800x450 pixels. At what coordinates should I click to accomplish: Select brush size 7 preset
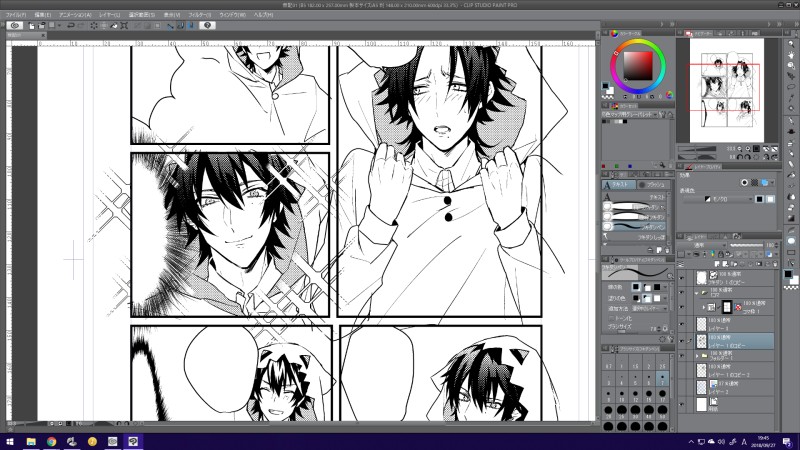(662, 379)
